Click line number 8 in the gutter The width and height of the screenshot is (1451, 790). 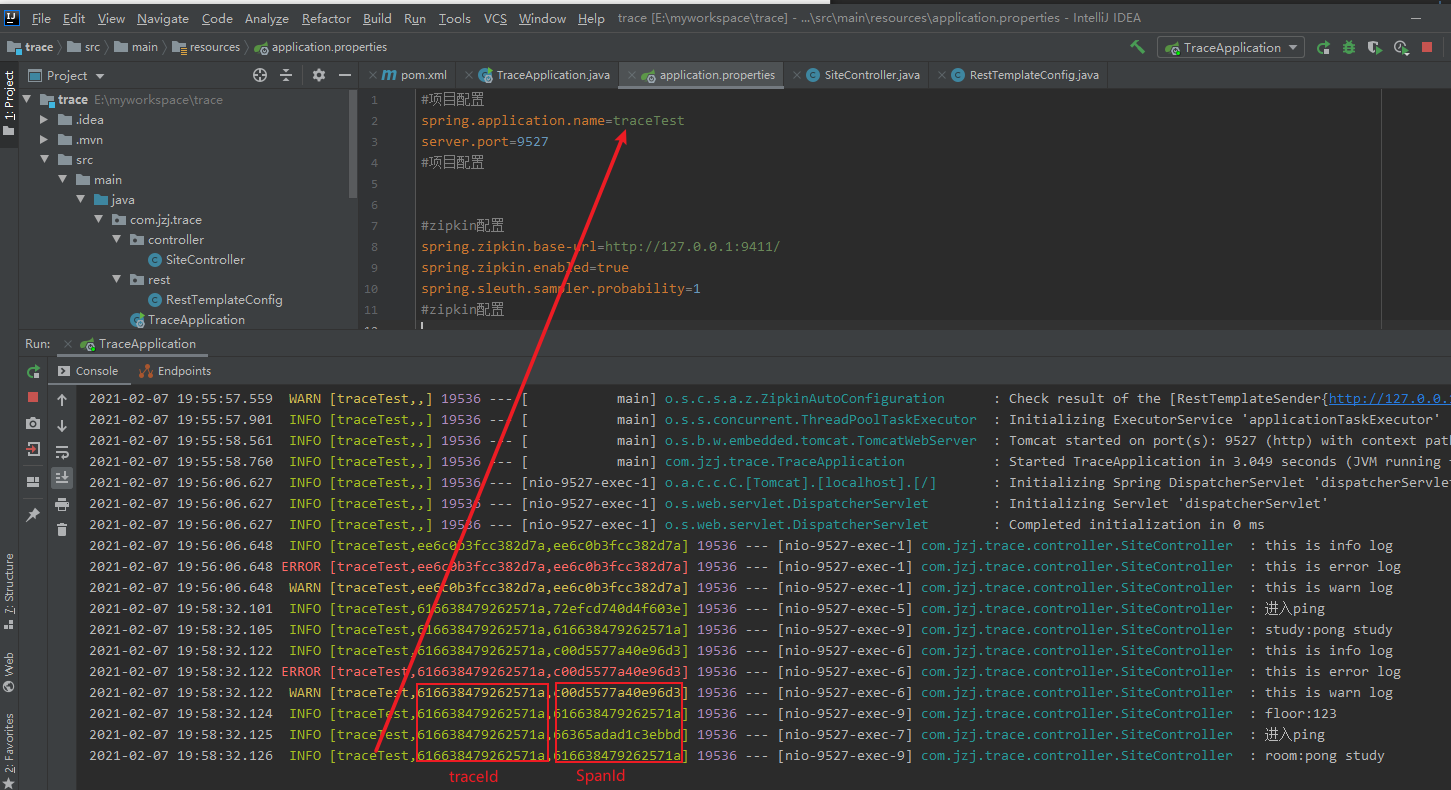(374, 247)
